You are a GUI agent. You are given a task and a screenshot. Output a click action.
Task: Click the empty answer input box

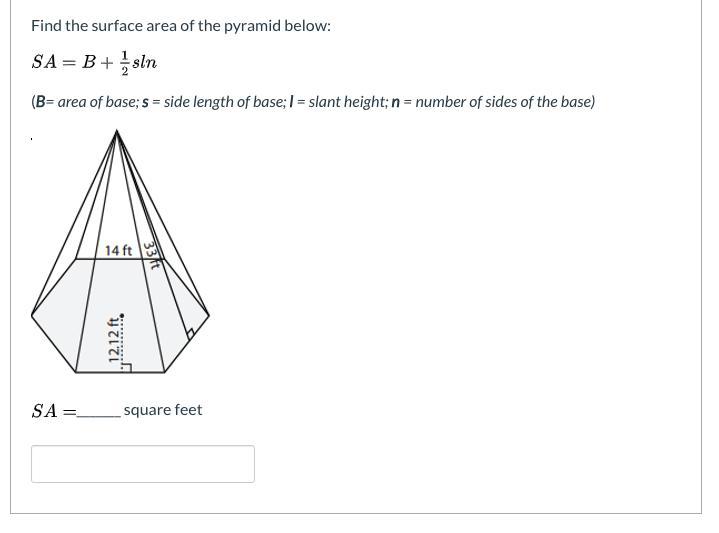pyautogui.click(x=143, y=464)
